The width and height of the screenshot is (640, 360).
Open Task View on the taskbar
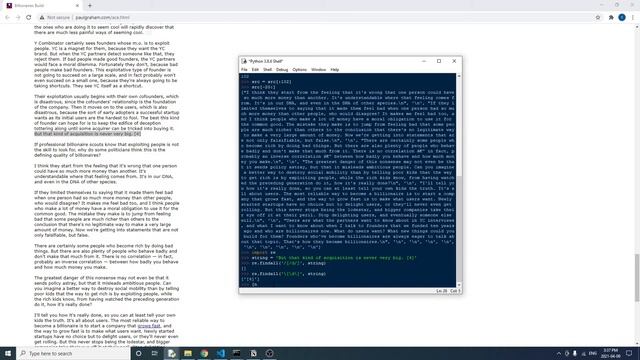(x=155, y=353)
